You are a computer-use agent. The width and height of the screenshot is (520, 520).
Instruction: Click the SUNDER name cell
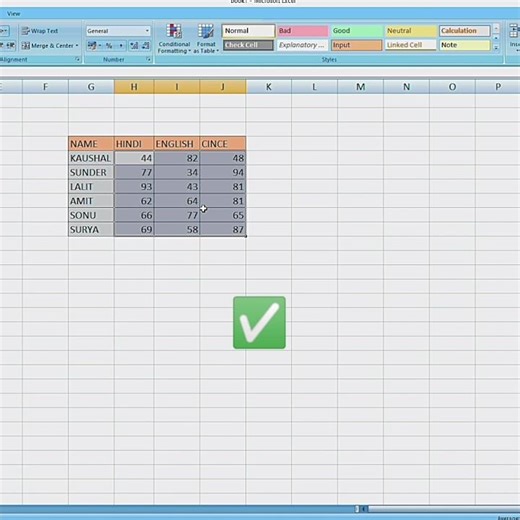[x=91, y=172]
